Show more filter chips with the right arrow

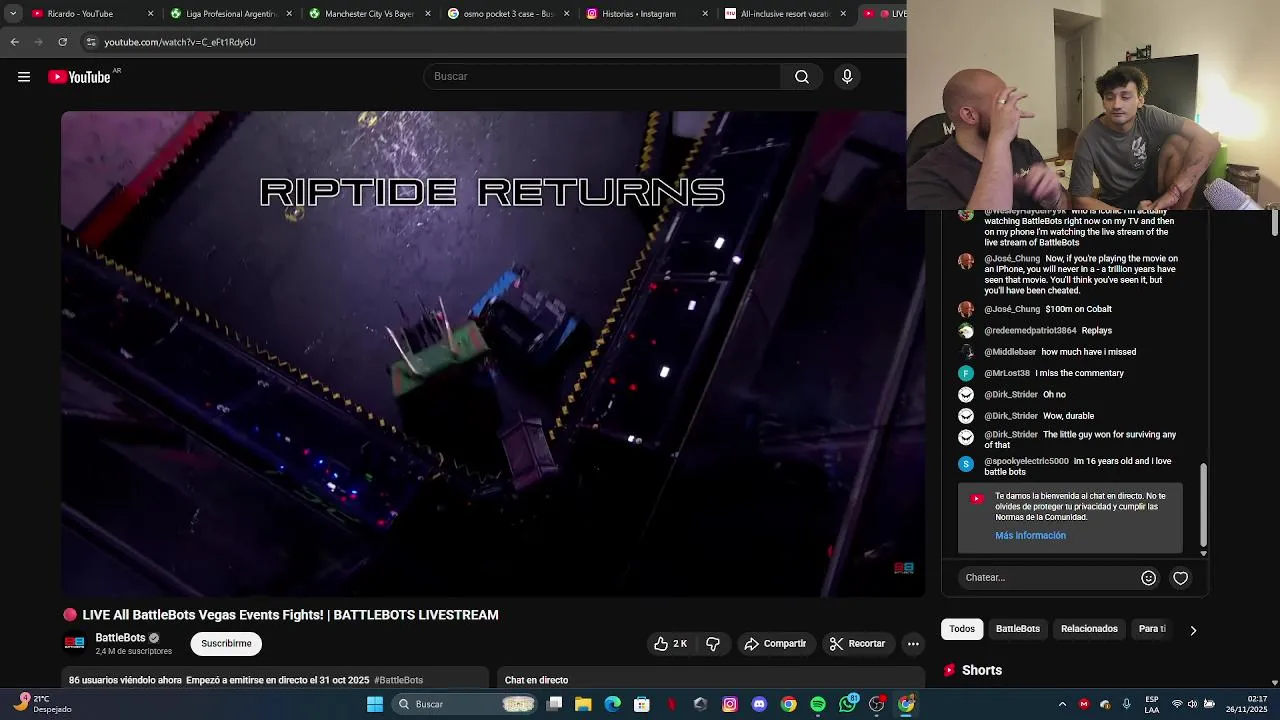tap(1192, 630)
